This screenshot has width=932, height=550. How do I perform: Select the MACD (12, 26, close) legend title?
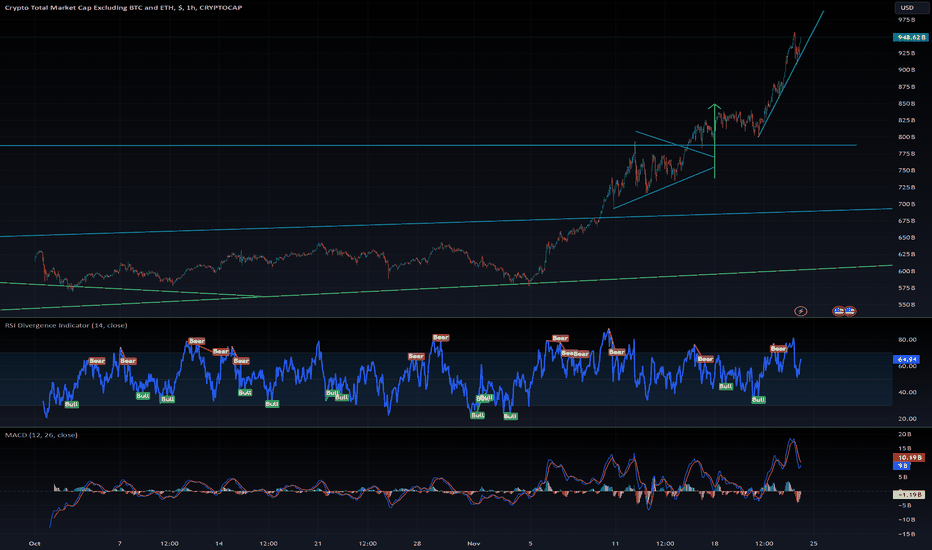click(41, 435)
